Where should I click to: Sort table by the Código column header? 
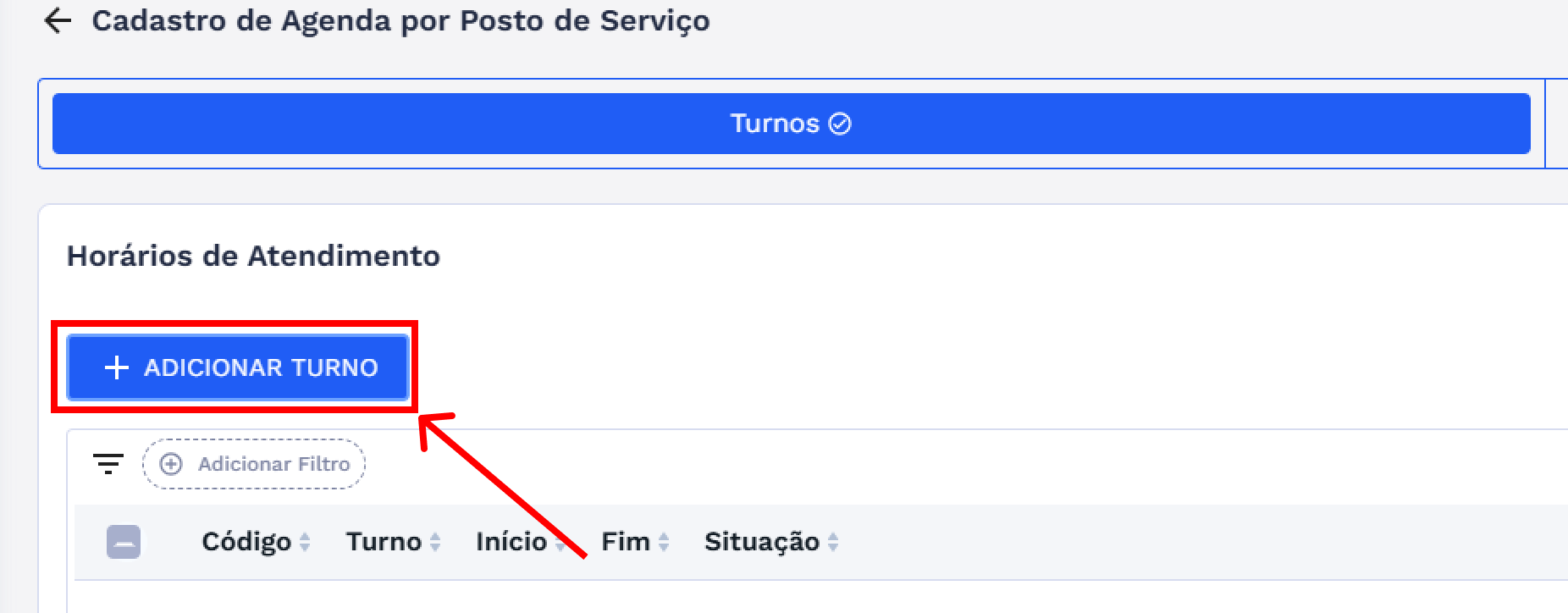(246, 542)
